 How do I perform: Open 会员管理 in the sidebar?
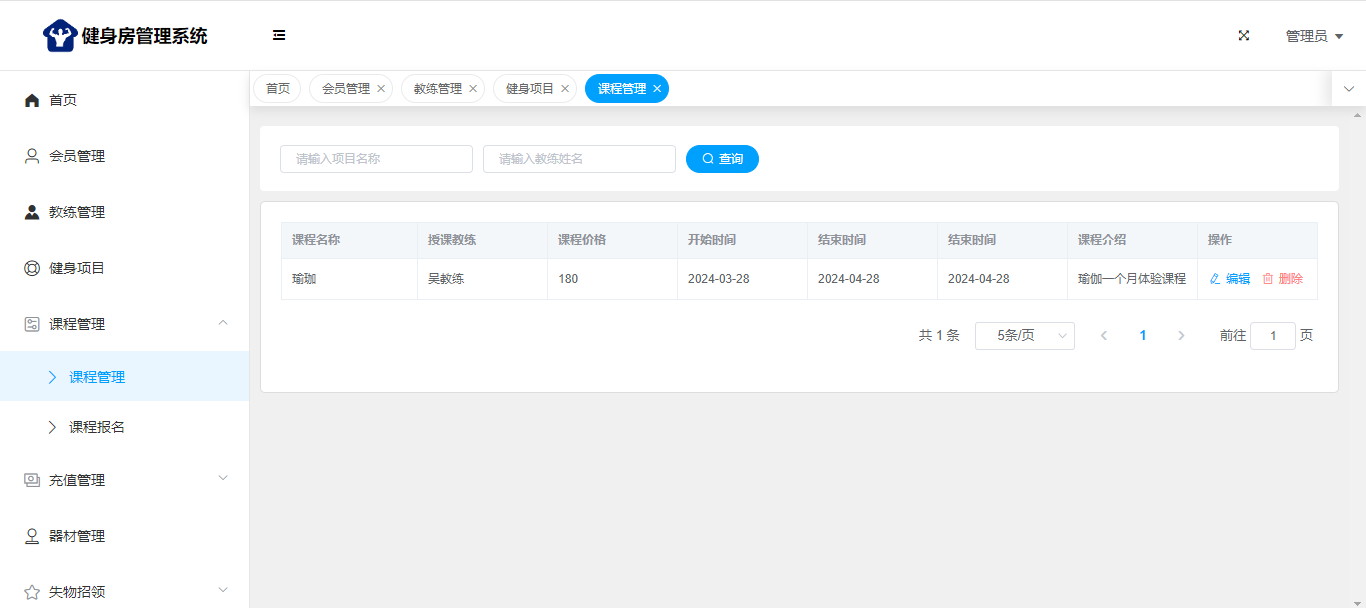tap(77, 156)
